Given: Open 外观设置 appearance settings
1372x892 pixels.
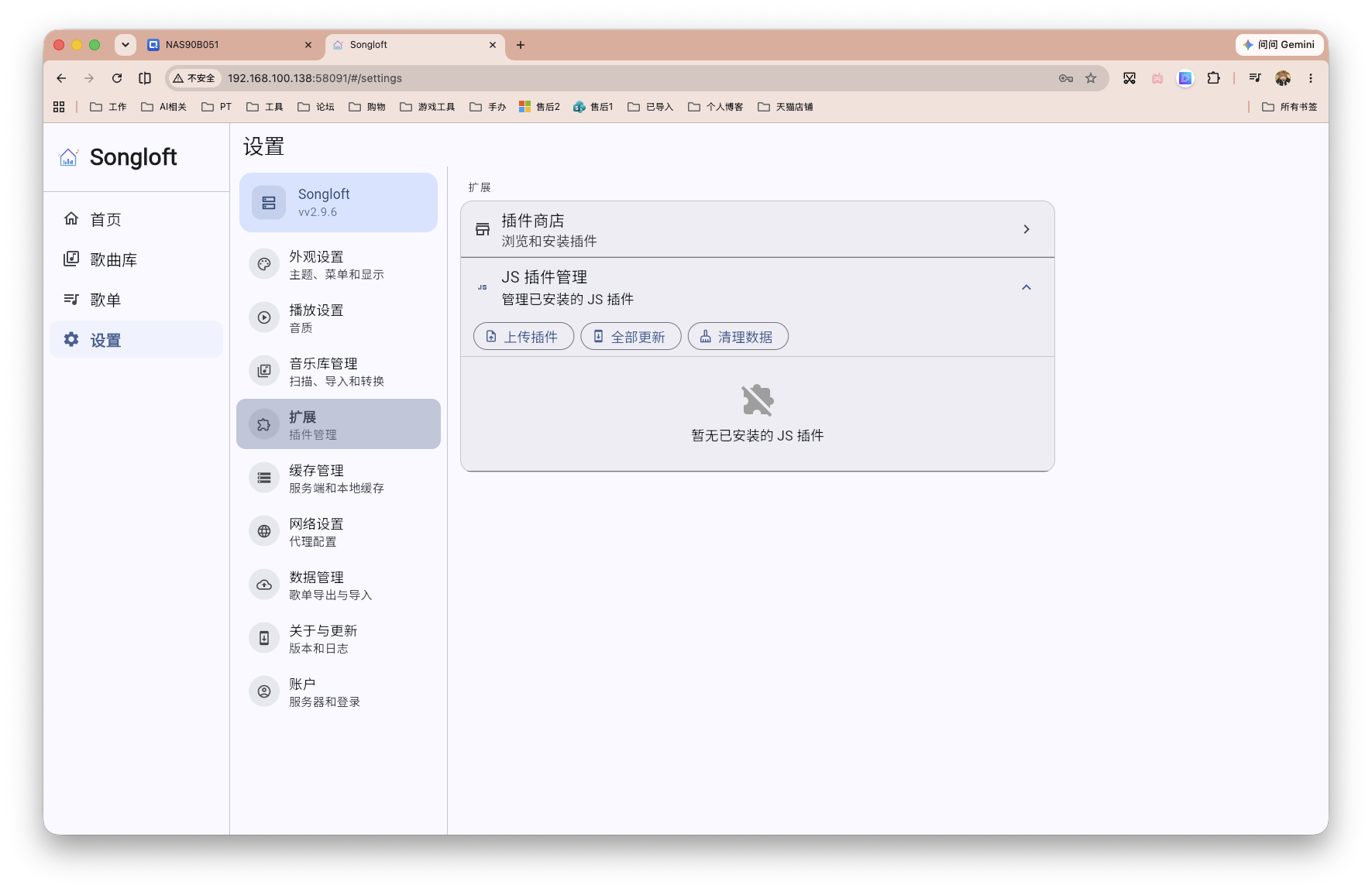Looking at the screenshot, I should pos(339,265).
